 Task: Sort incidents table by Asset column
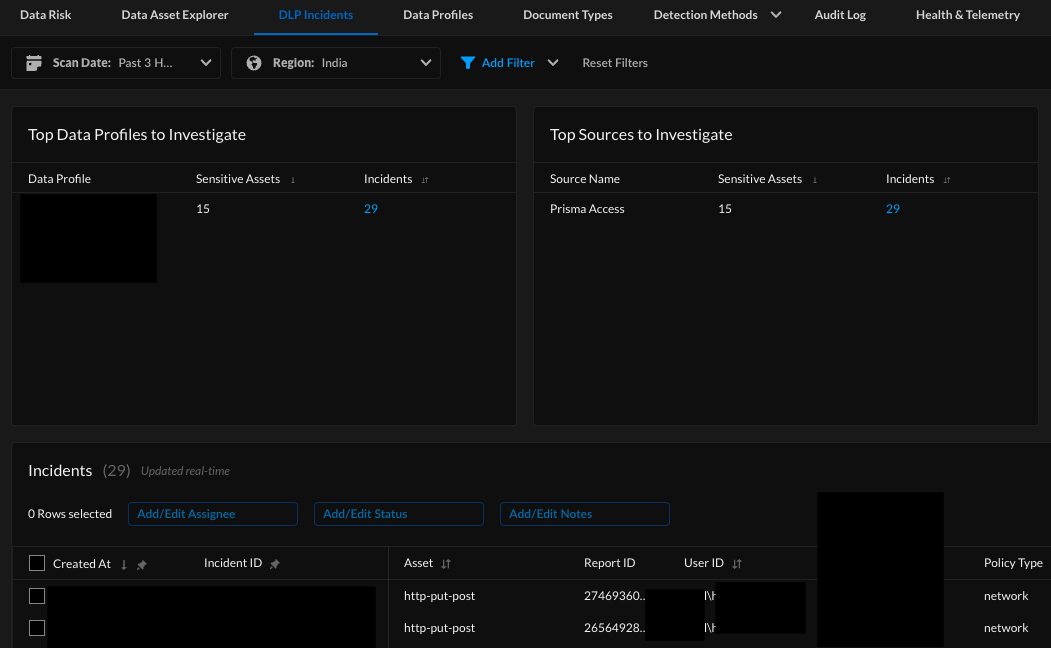(x=446, y=564)
